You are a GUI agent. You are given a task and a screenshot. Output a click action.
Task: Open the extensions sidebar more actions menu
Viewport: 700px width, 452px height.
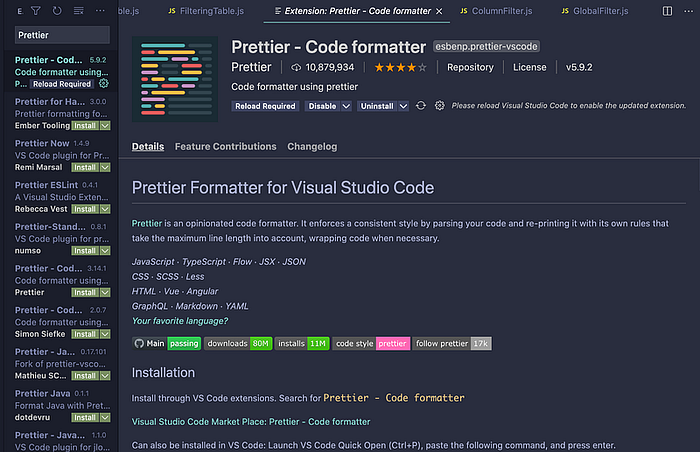(100, 10)
